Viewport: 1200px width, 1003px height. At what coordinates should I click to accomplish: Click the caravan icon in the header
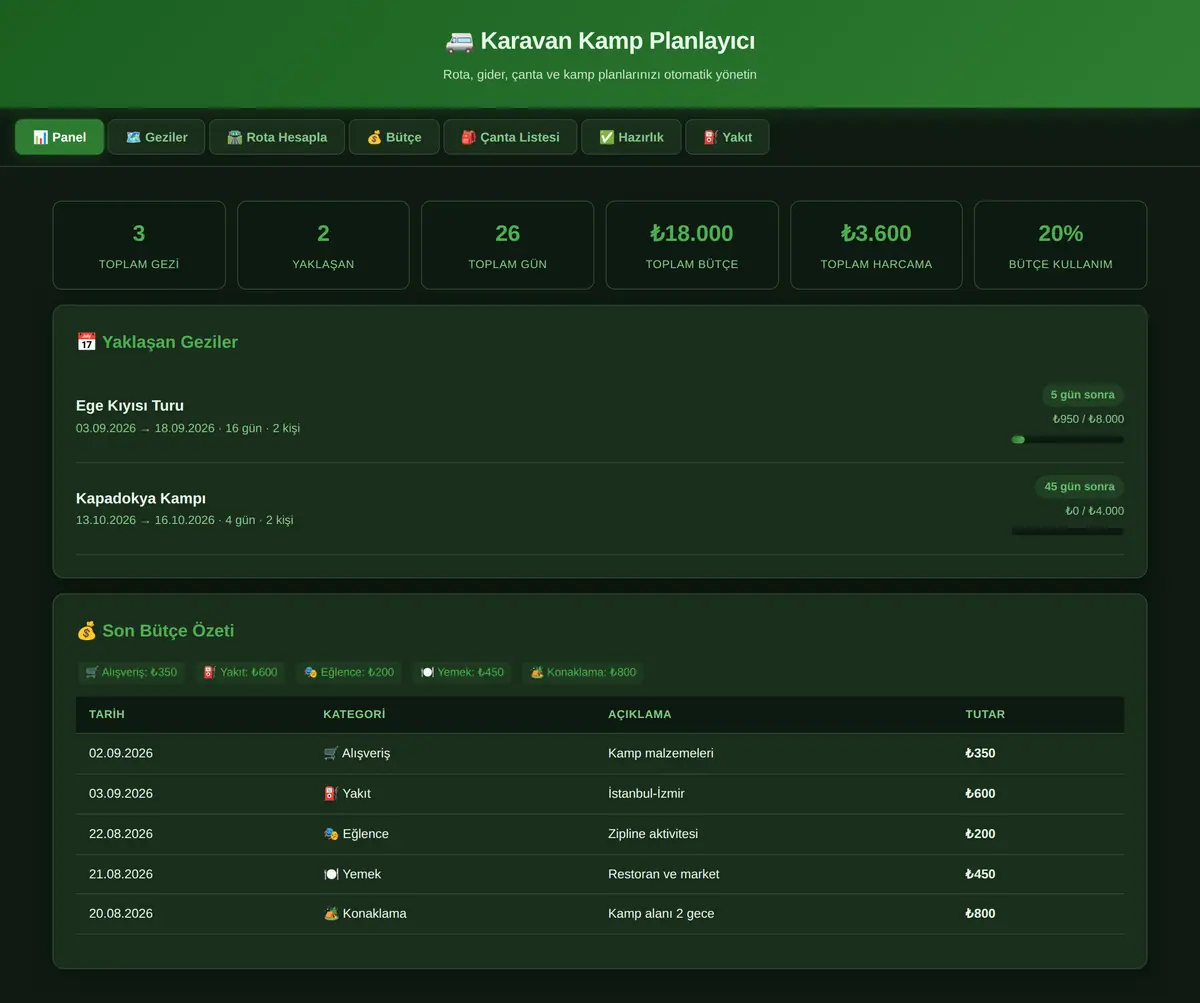pos(459,41)
